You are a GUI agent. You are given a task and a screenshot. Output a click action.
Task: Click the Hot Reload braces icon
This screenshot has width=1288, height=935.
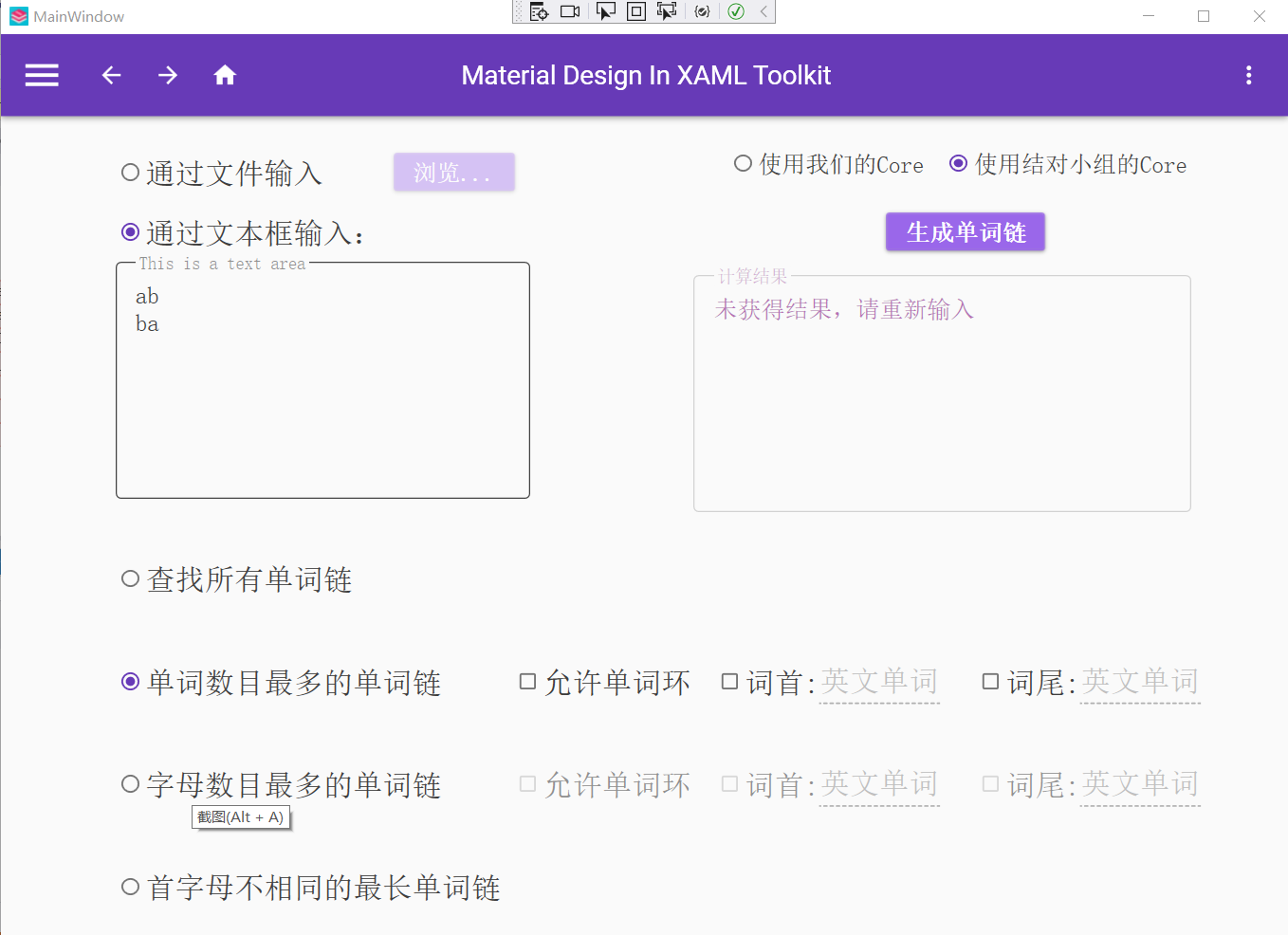(702, 11)
